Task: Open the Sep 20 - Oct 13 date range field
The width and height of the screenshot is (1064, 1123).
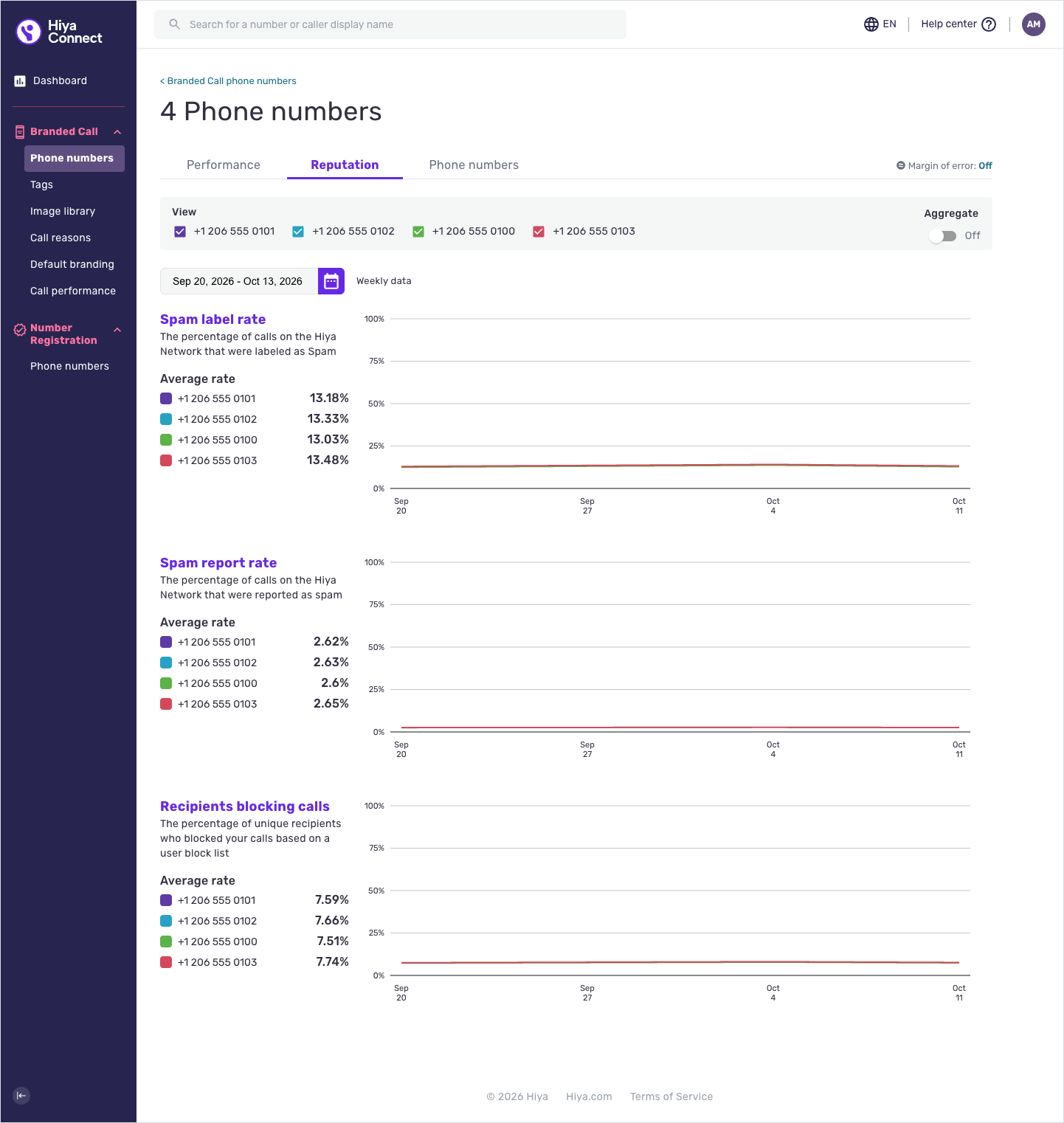Action: coord(239,281)
